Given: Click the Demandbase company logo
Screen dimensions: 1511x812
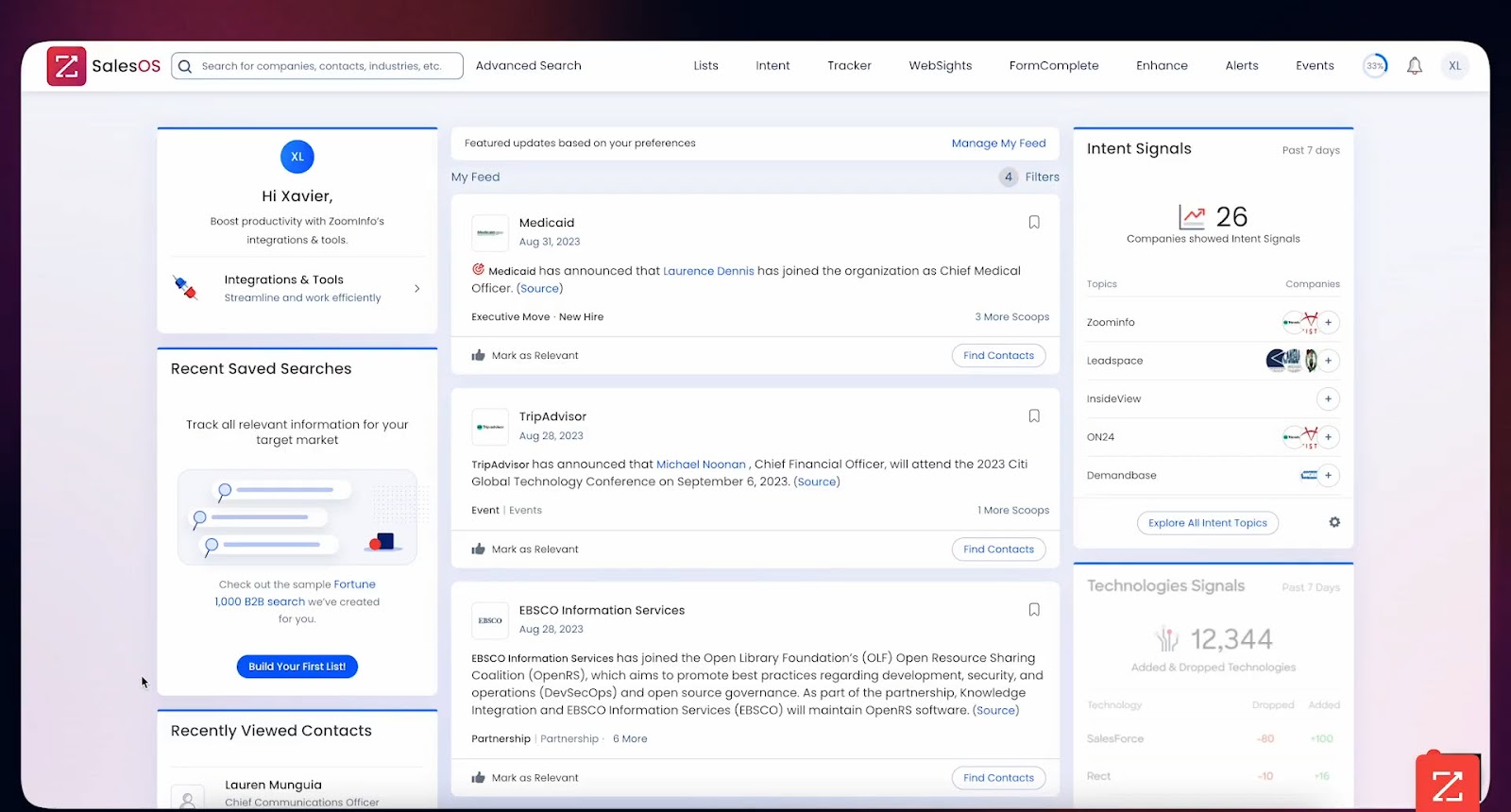Looking at the screenshot, I should click(x=1309, y=475).
